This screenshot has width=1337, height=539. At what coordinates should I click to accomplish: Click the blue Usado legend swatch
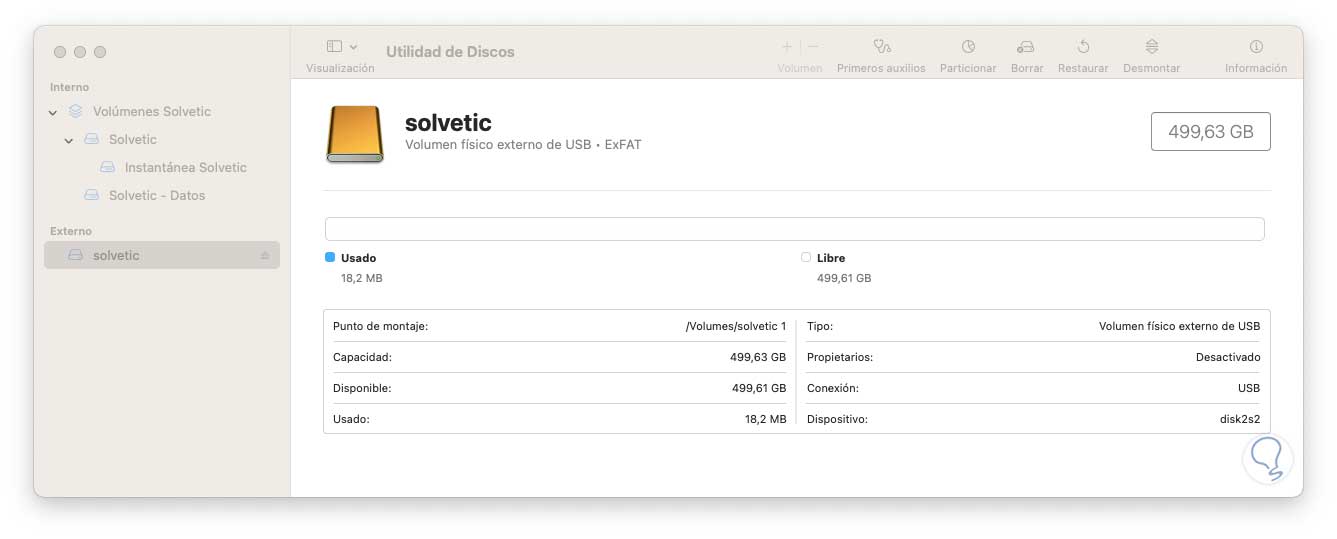click(x=330, y=258)
